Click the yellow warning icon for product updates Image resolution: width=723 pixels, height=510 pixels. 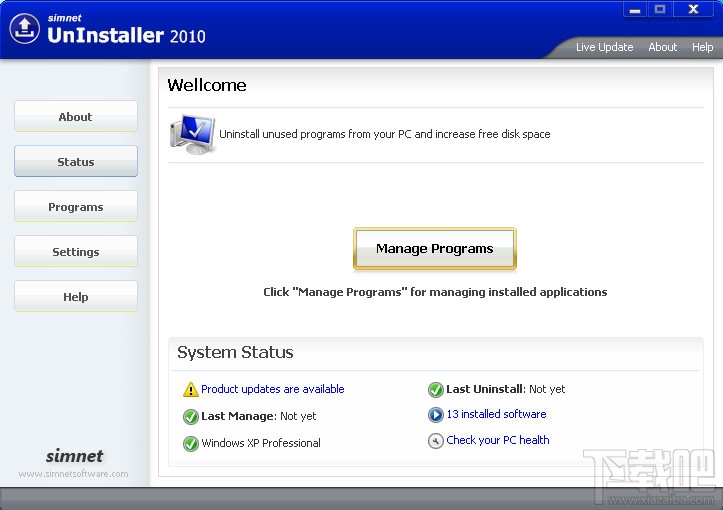click(190, 390)
